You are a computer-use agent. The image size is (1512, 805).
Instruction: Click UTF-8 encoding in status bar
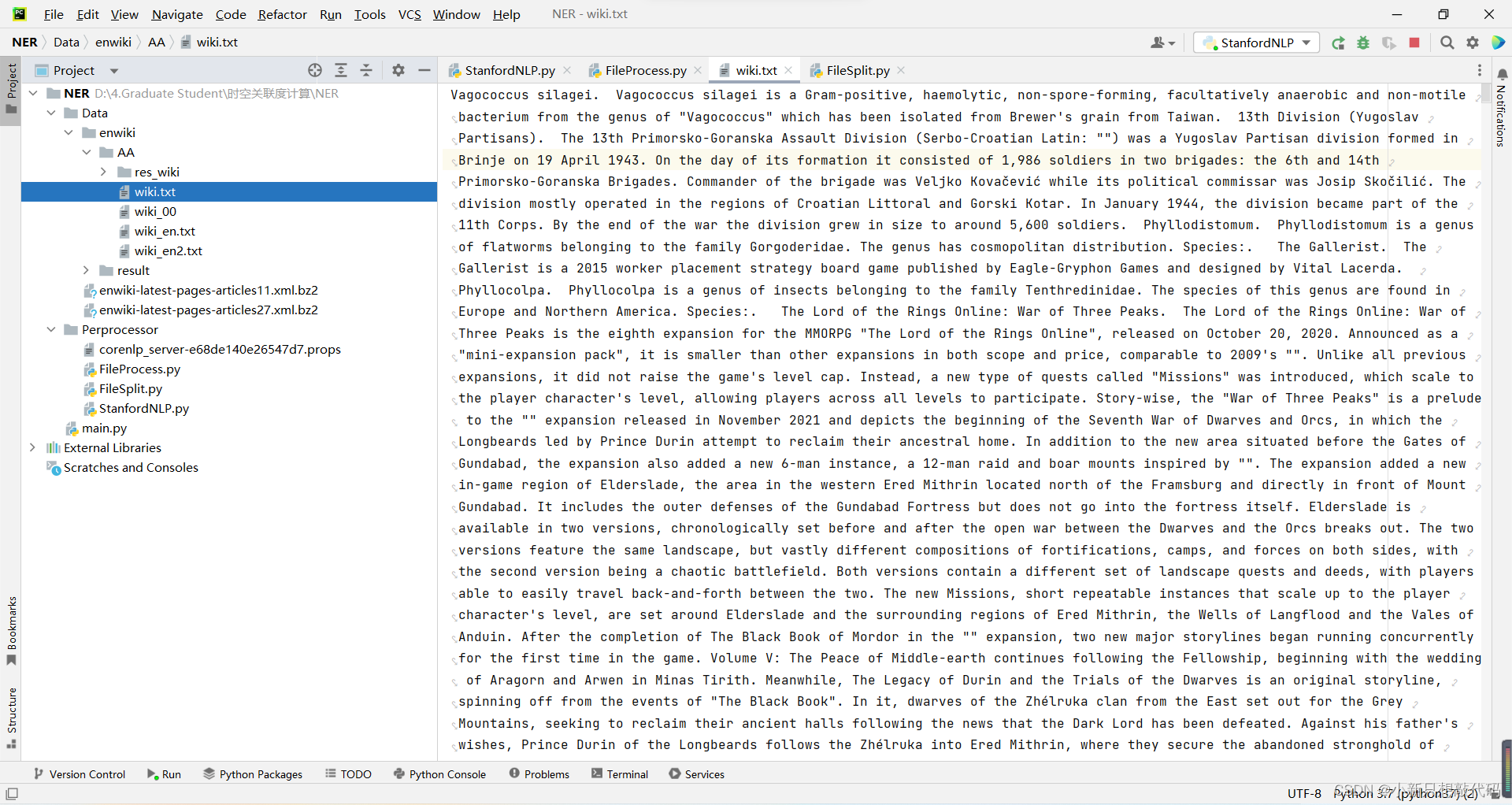[1304, 793]
